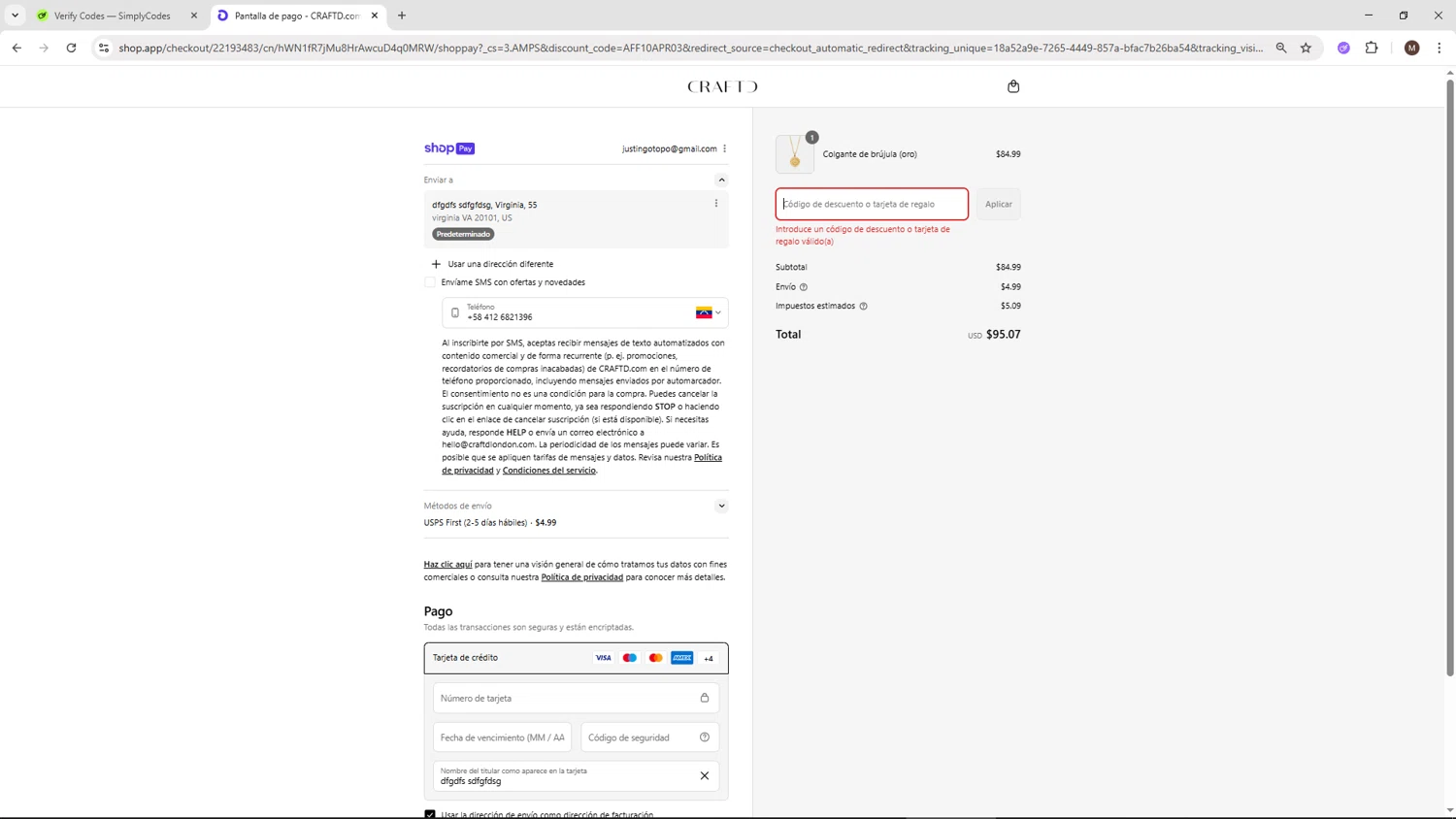The height and width of the screenshot is (819, 1456).
Task: Click the American Express card icon
Action: point(682,658)
